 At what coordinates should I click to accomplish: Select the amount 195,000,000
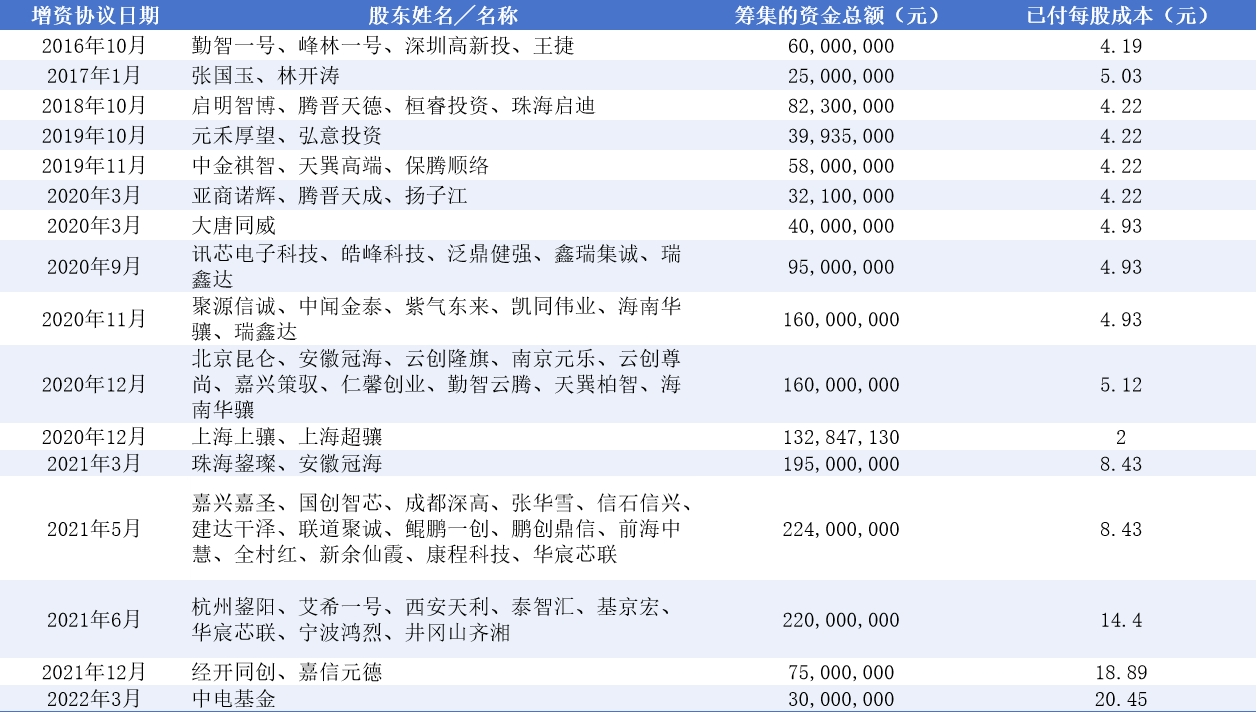click(841, 464)
